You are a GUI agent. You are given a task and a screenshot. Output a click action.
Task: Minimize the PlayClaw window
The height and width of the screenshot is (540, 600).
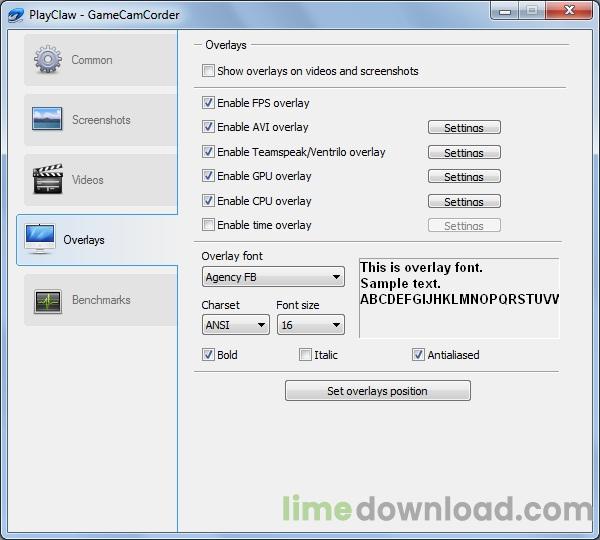tap(505, 11)
